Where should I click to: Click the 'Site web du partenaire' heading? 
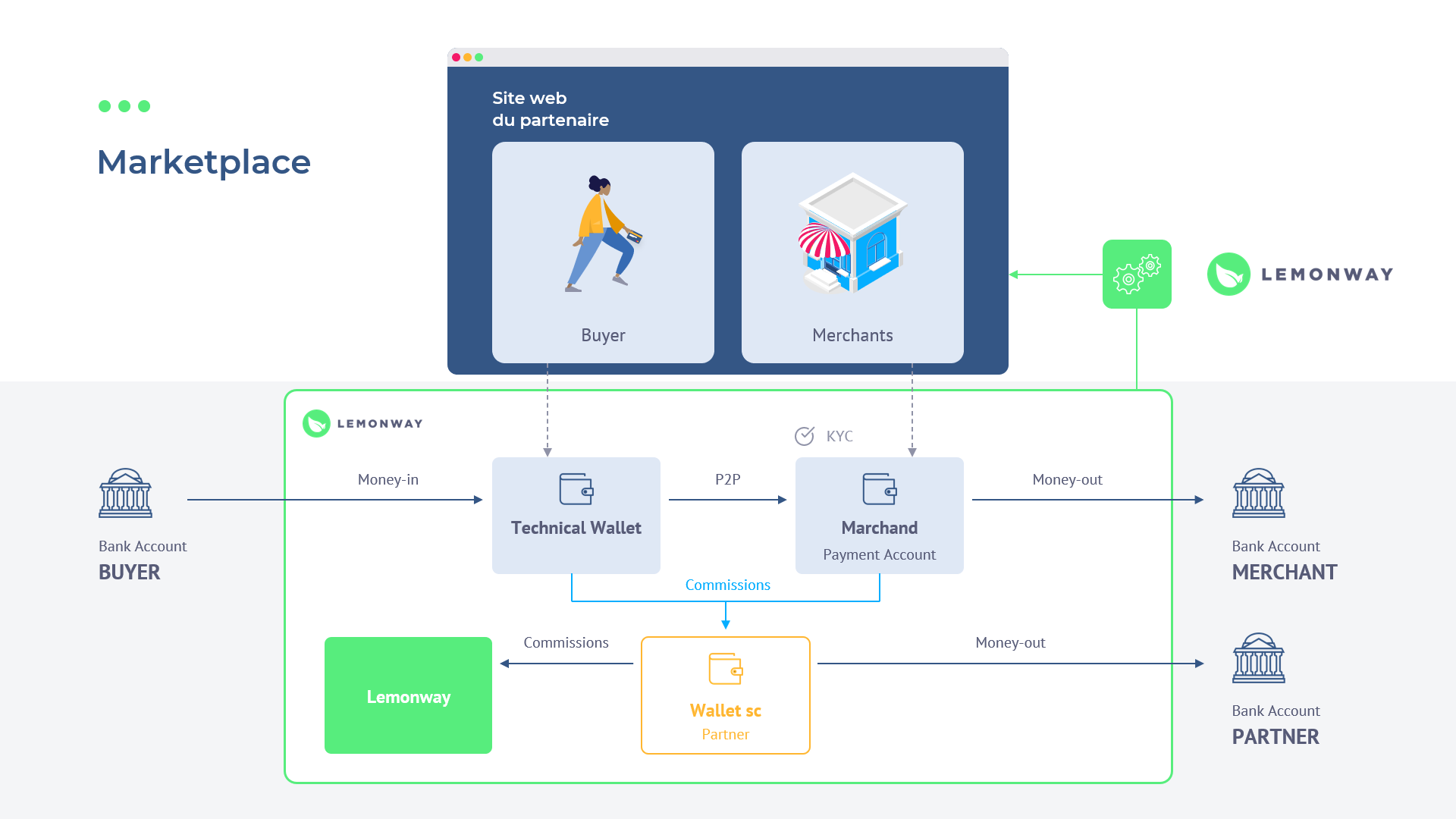coord(551,109)
